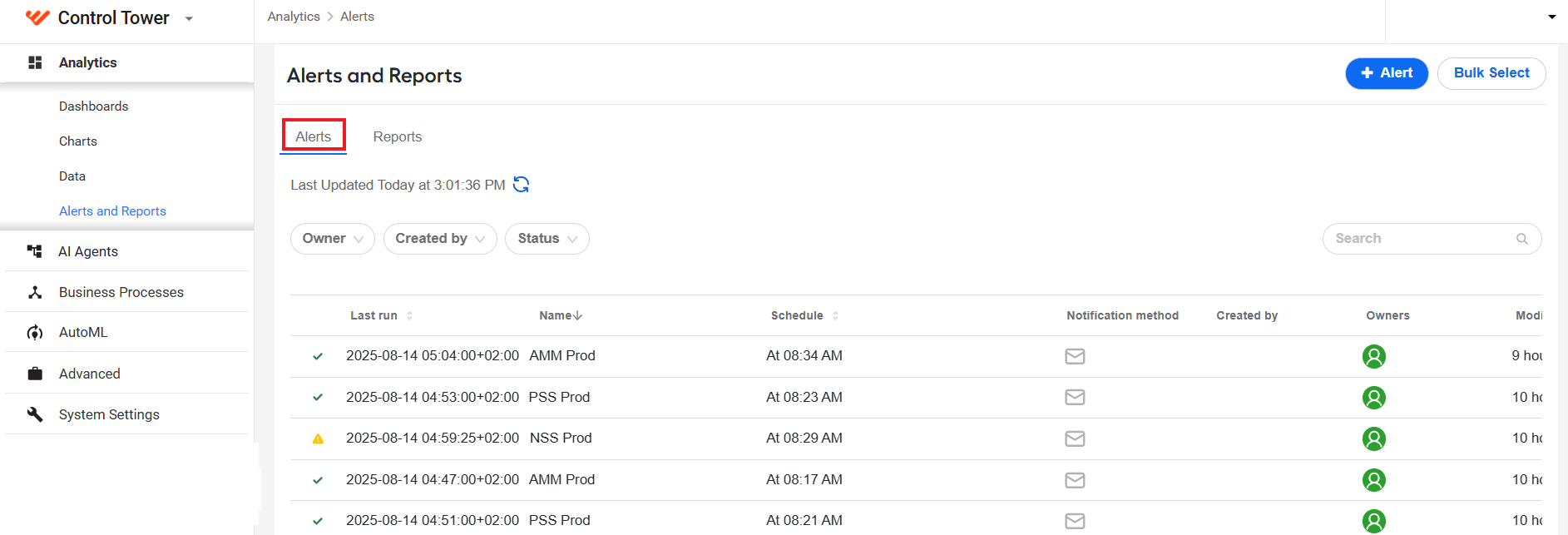The image size is (1568, 535).
Task: Click the name AMM Prod at 05:04:00
Action: point(562,355)
